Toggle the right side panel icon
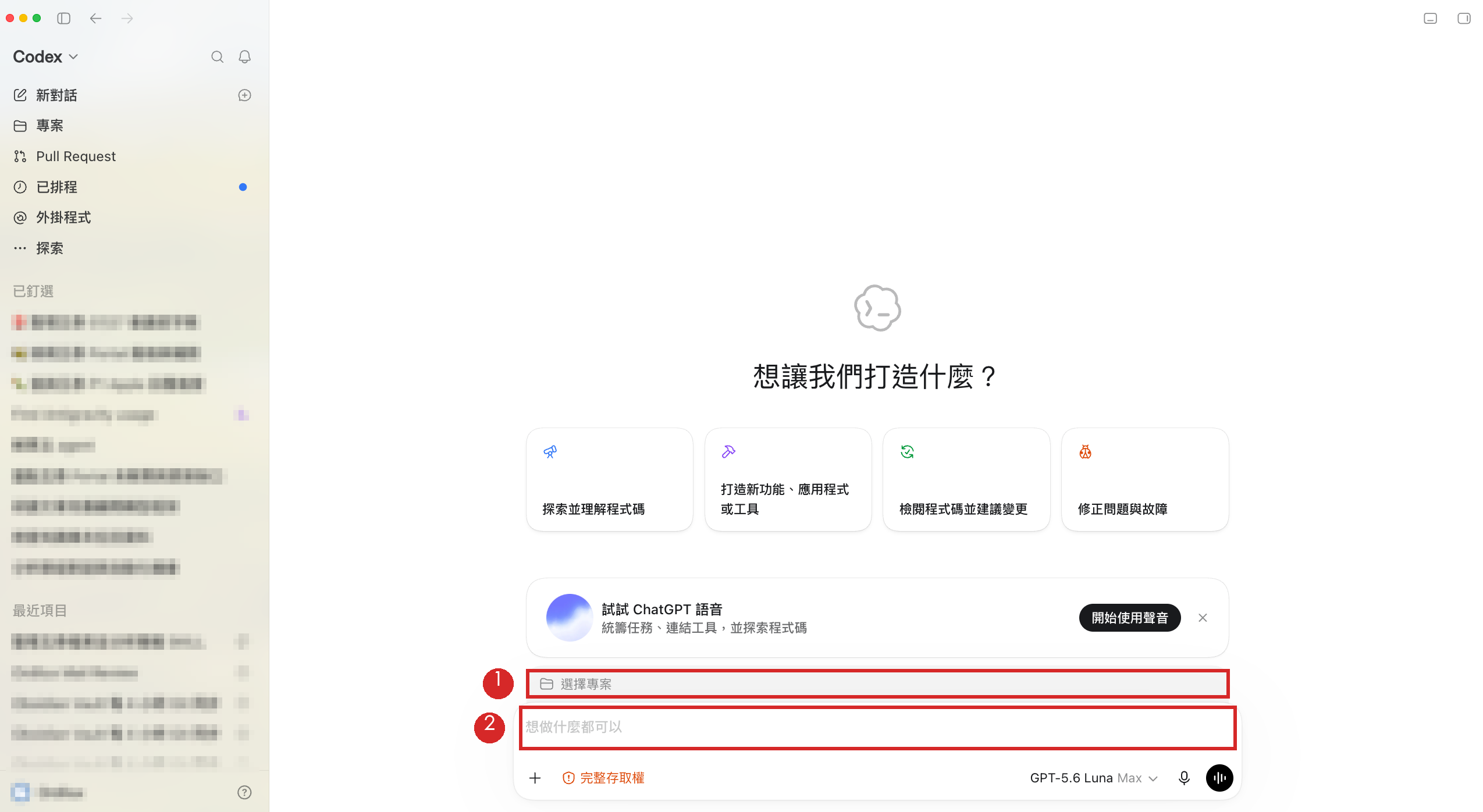The image size is (1483, 812). [1464, 19]
